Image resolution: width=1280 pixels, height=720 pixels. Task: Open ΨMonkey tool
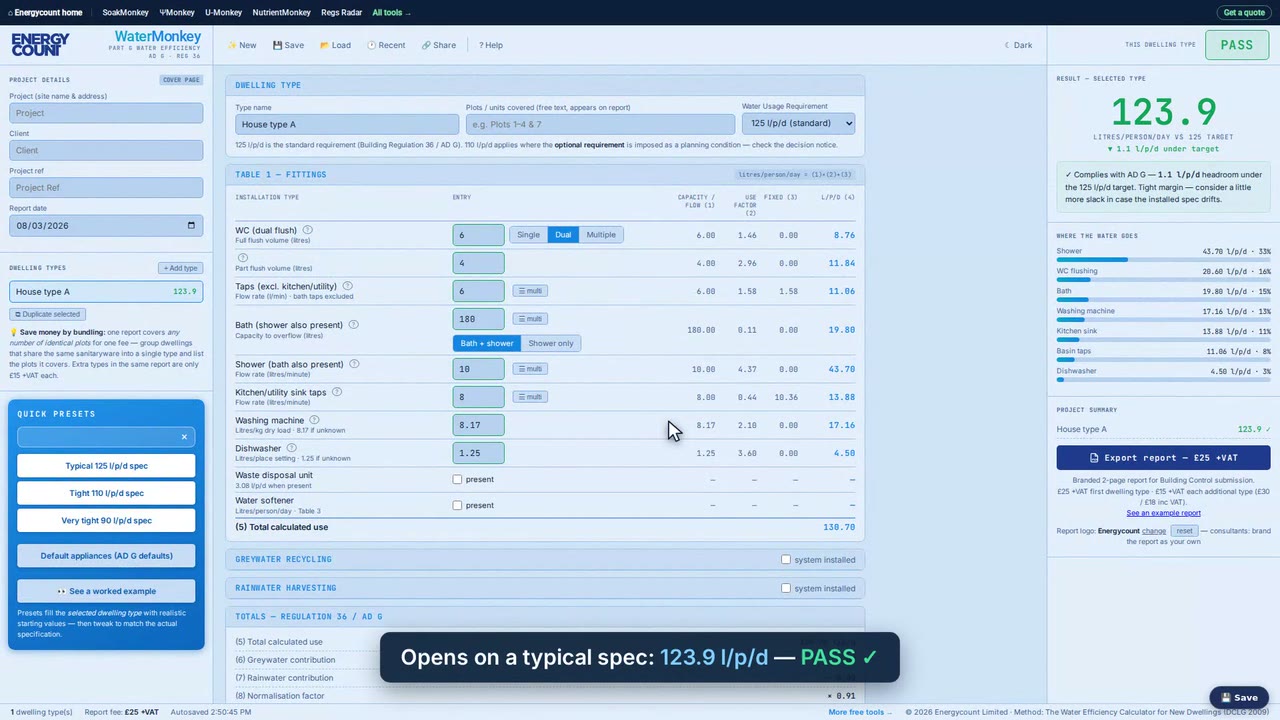tap(177, 13)
